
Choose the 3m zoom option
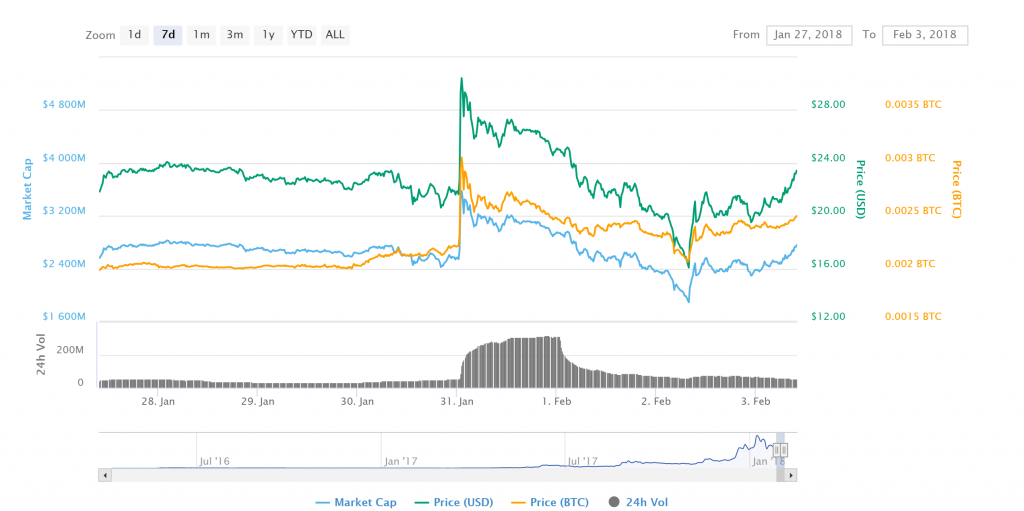[x=235, y=35]
